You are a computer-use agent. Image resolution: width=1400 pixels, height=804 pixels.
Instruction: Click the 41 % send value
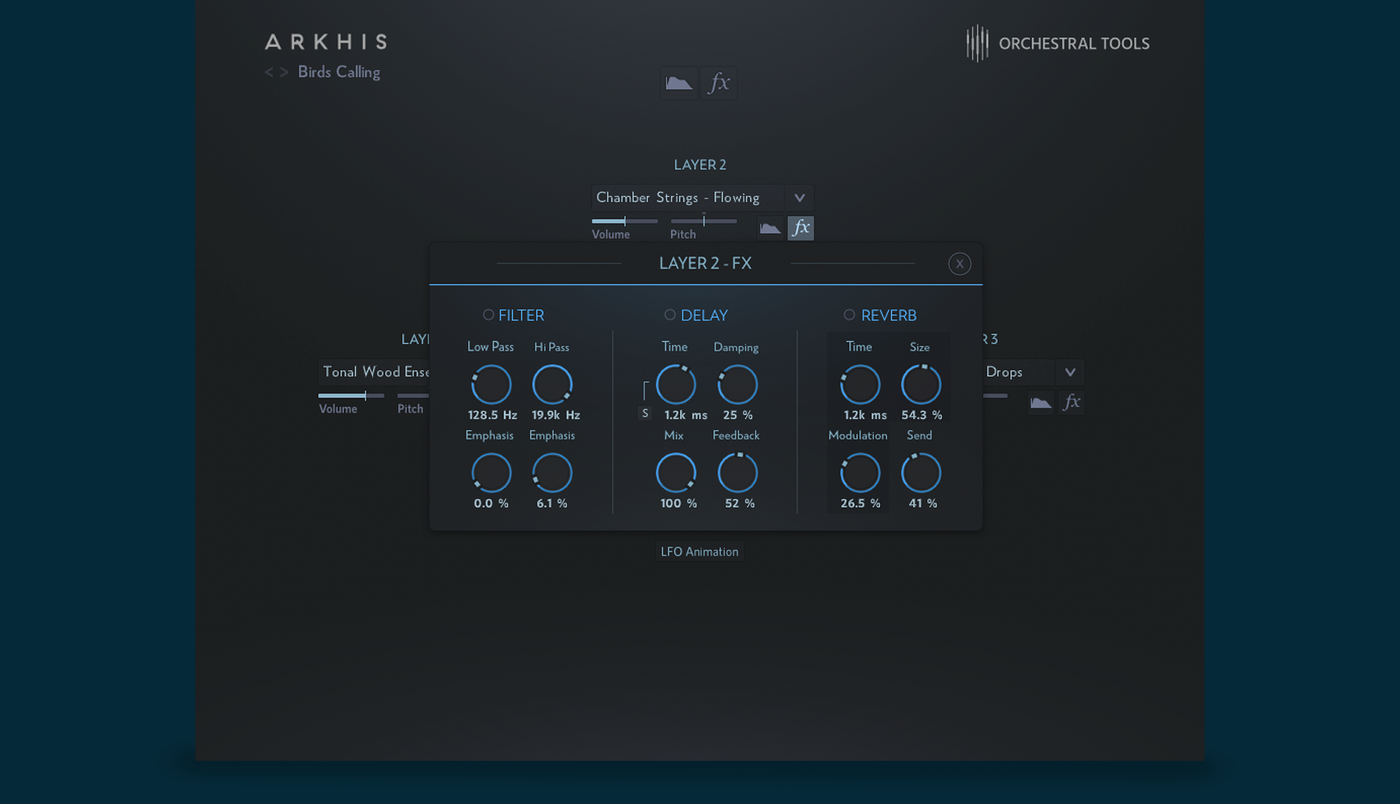(923, 503)
